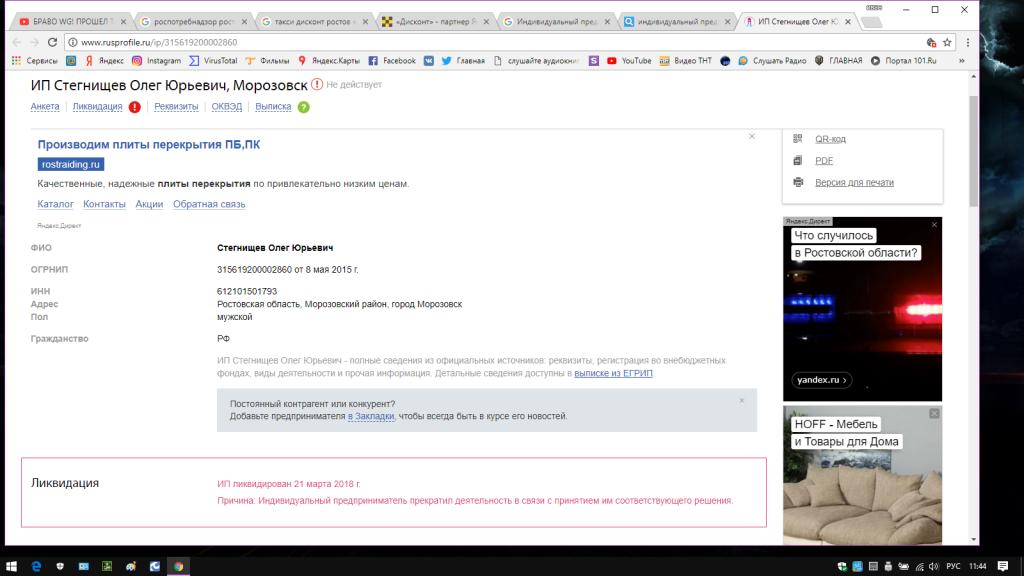Viewport: 1024px width, 576px height.
Task: Switch to the такси дисконт ростов tab
Action: pos(313,22)
